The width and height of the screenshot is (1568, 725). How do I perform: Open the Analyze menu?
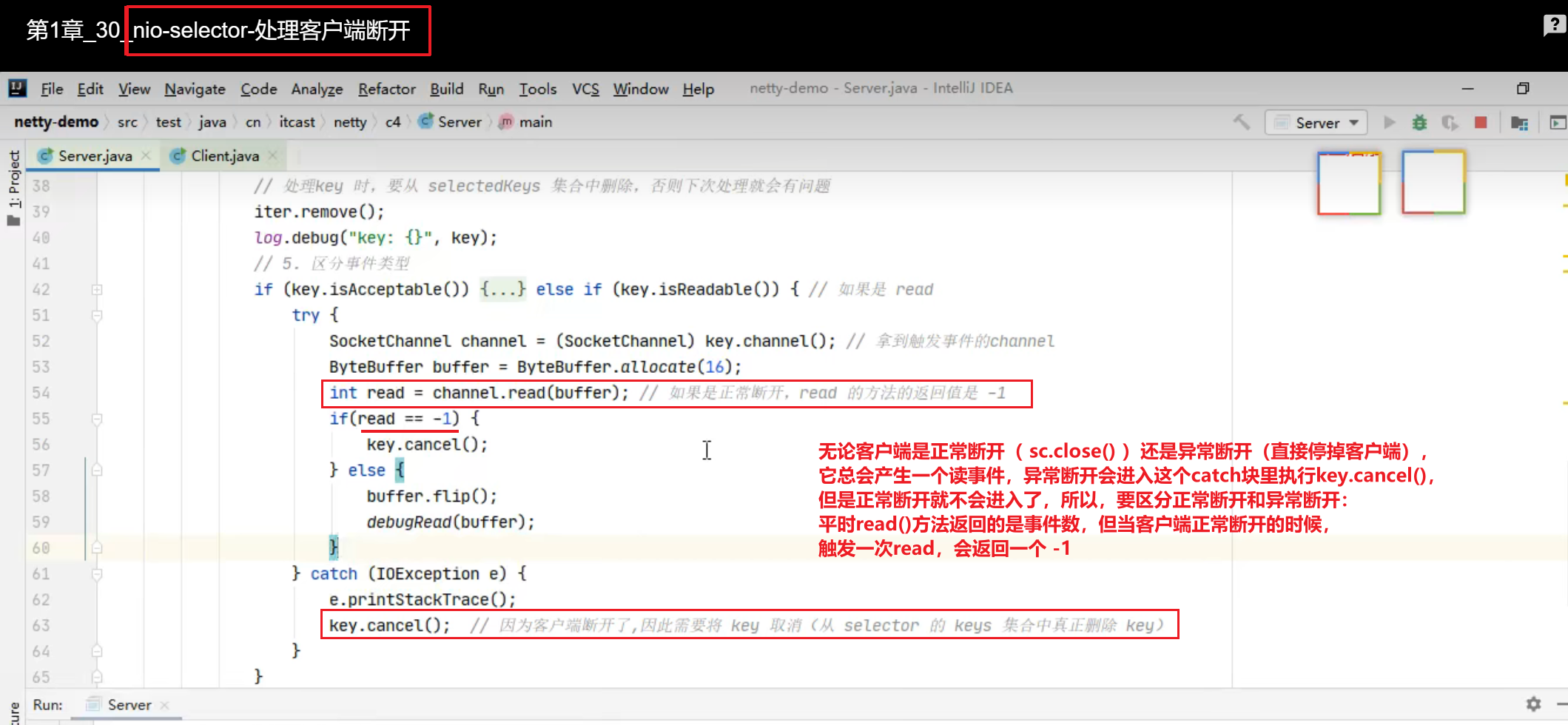(317, 89)
